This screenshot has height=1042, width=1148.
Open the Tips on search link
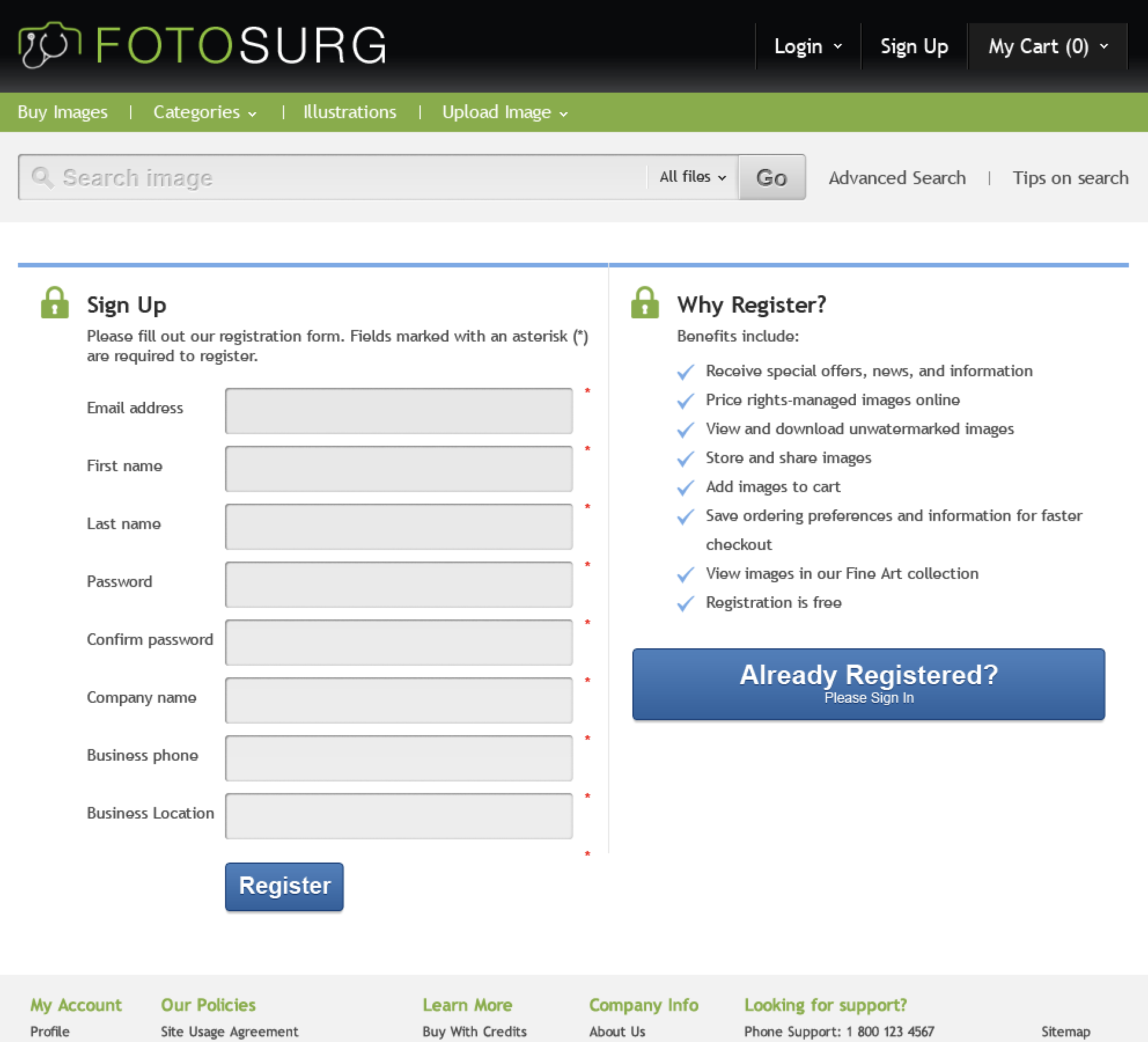[x=1070, y=178]
